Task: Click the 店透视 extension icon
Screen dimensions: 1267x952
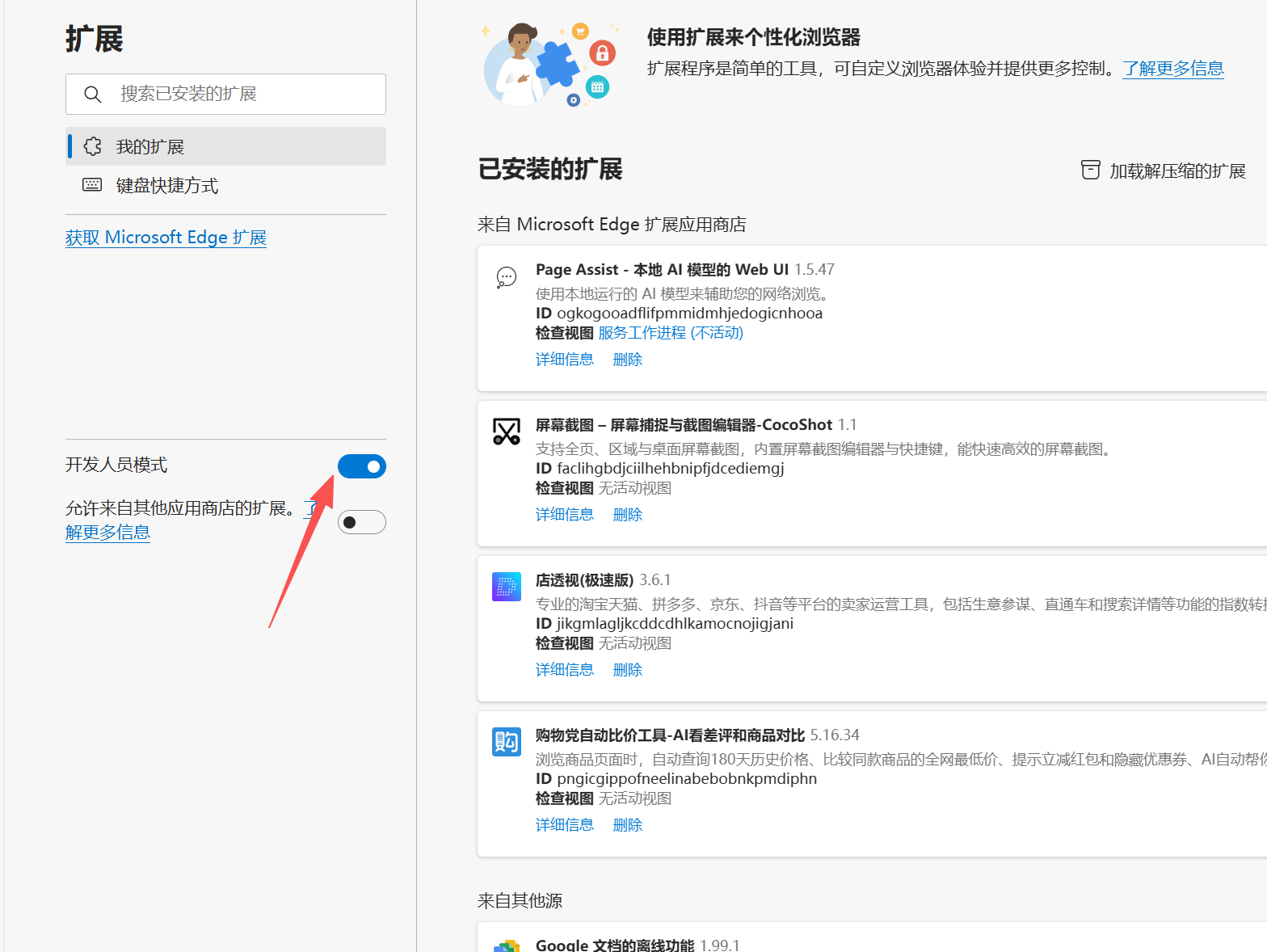Action: [506, 587]
